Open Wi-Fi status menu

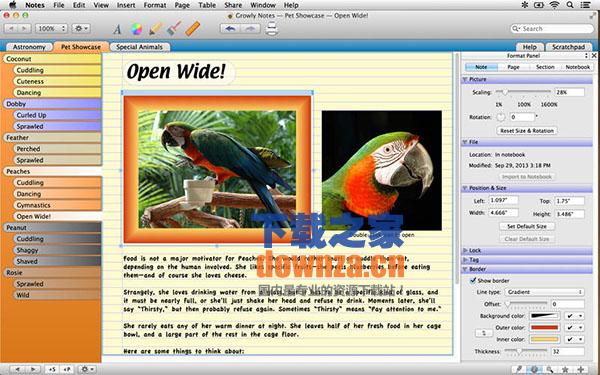tap(554, 5)
